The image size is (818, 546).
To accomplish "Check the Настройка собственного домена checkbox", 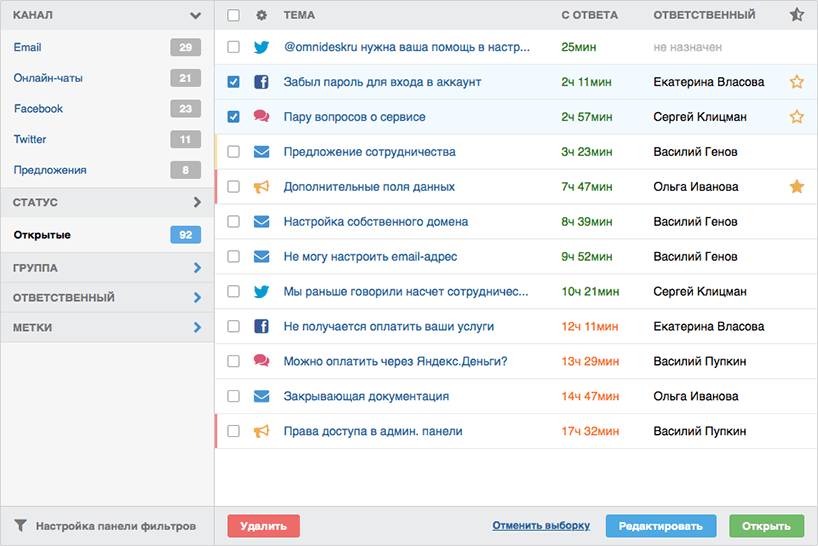I will [x=234, y=222].
